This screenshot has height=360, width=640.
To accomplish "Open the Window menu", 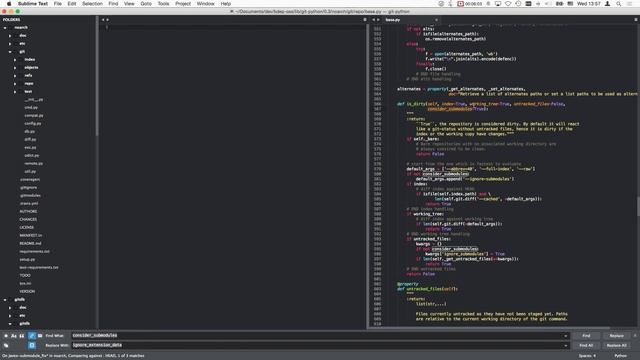I will (205, 4).
